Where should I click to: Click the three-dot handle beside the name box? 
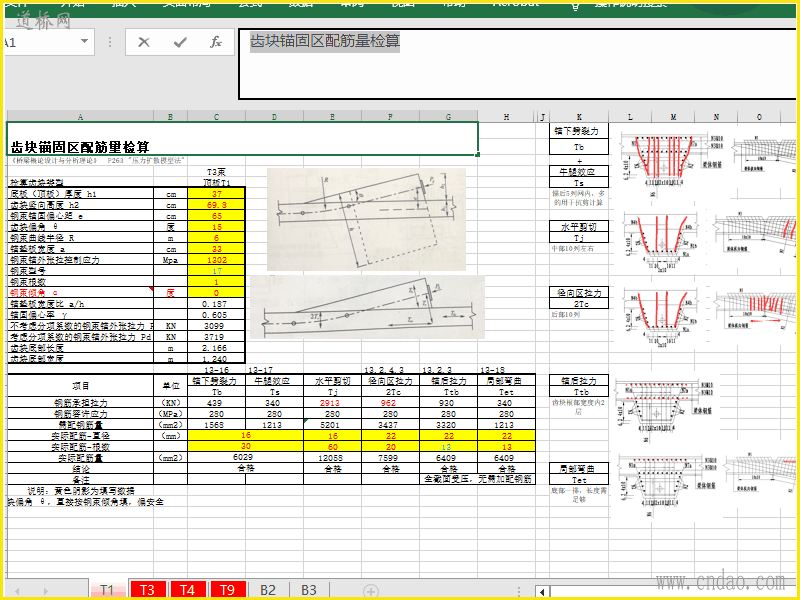pos(110,42)
